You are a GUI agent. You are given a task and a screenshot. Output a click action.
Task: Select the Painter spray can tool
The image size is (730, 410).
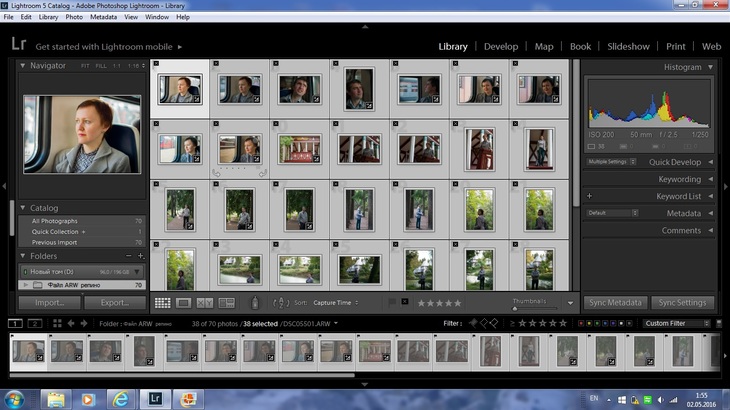(255, 303)
